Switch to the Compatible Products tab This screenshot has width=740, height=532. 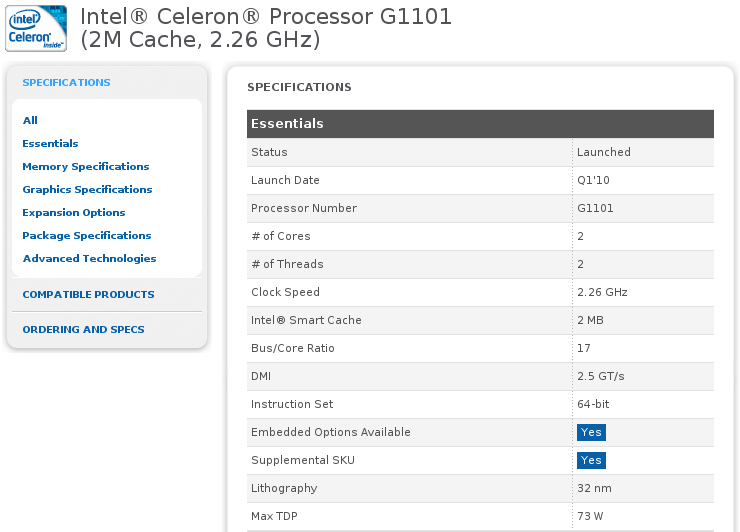[x=88, y=295]
